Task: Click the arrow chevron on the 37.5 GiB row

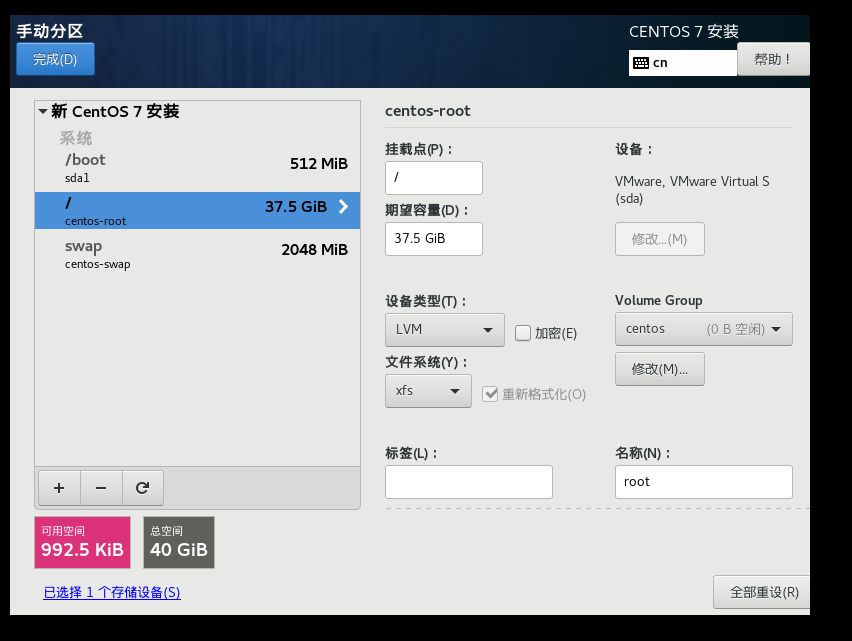Action: [x=343, y=206]
